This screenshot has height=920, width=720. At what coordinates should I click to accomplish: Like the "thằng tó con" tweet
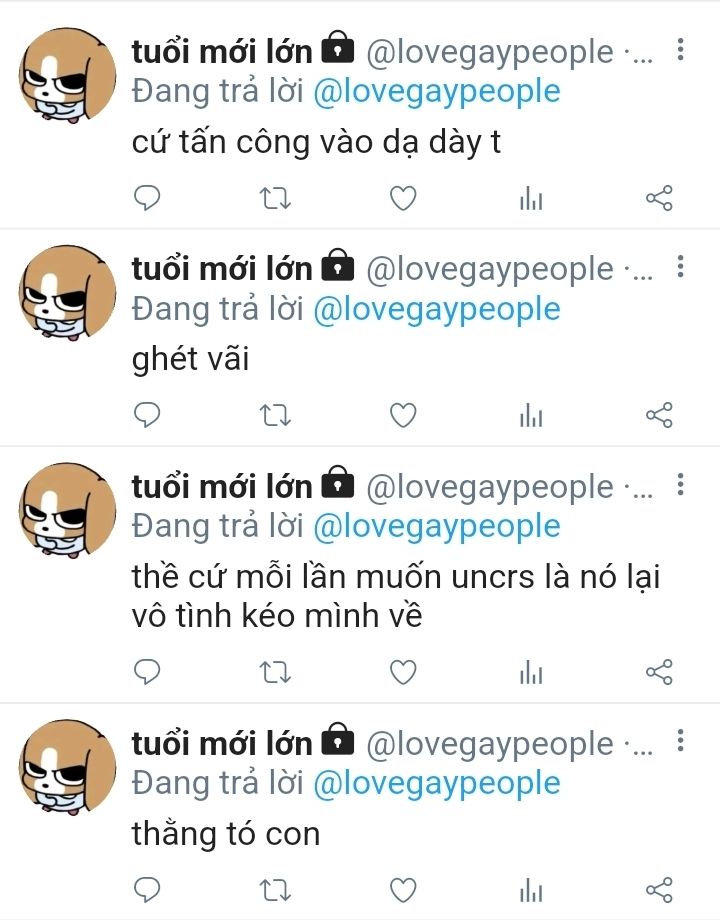pos(403,890)
